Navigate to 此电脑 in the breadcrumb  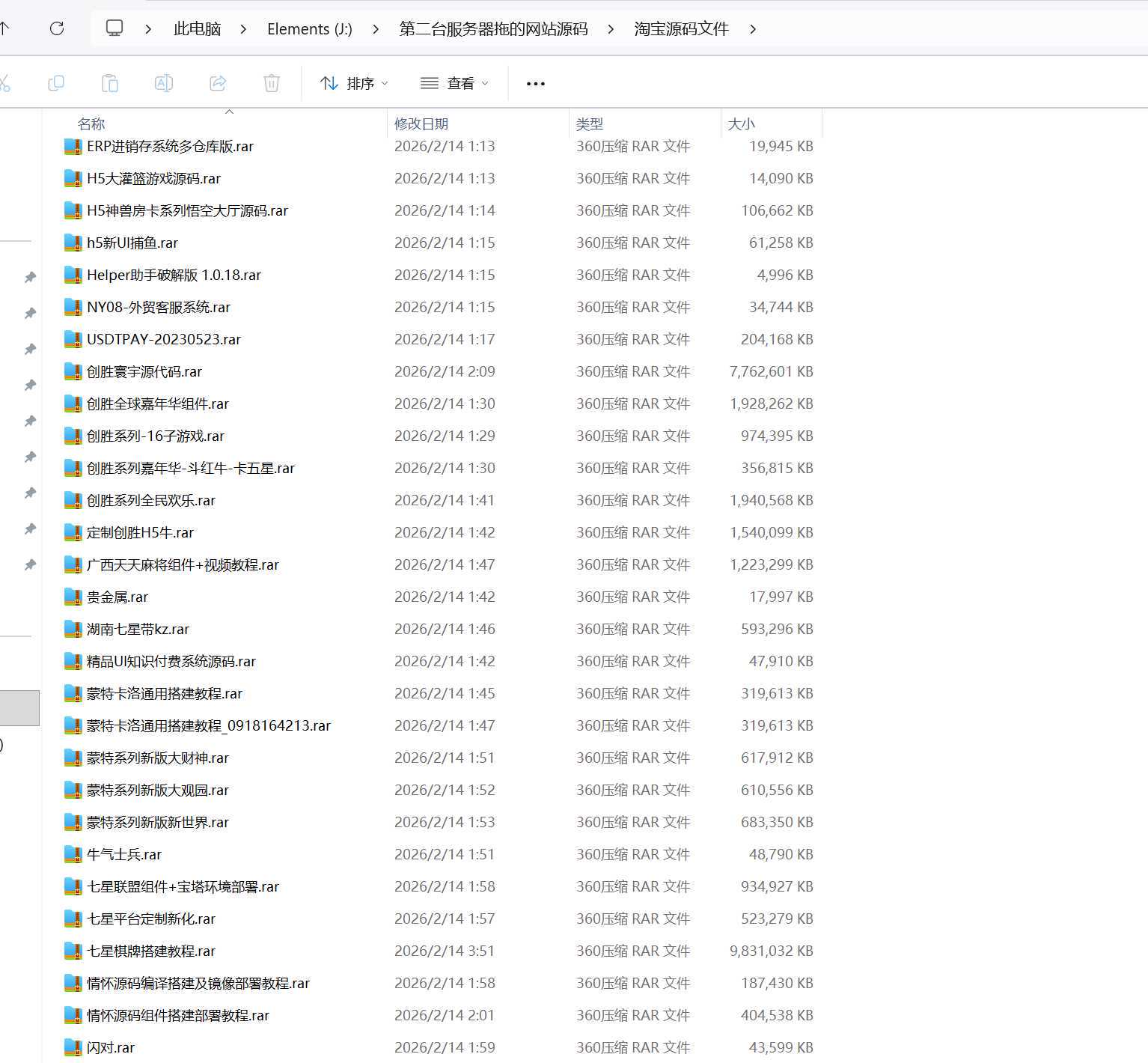197,29
